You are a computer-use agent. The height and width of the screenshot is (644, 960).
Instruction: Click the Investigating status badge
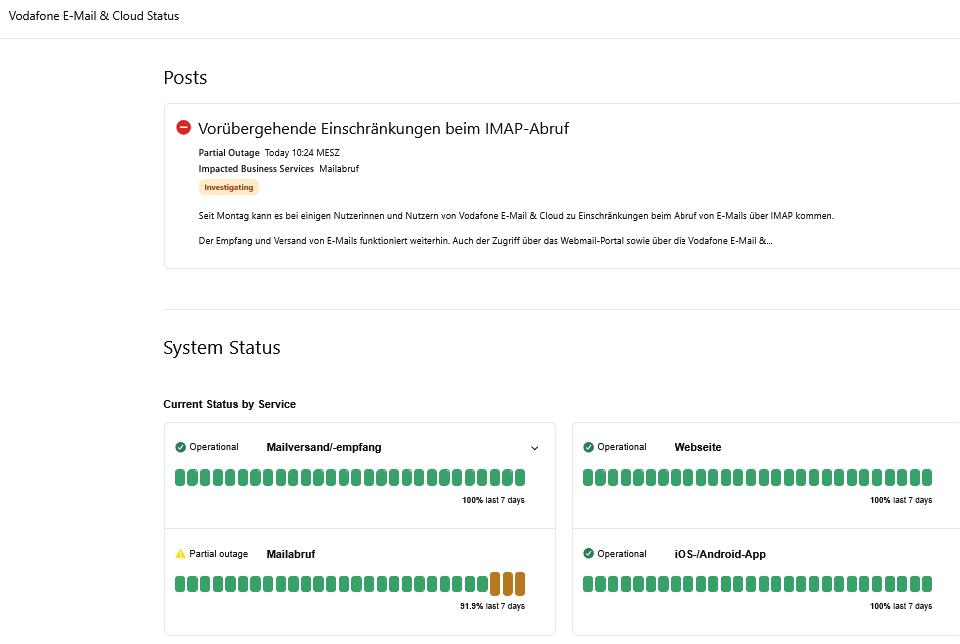229,187
